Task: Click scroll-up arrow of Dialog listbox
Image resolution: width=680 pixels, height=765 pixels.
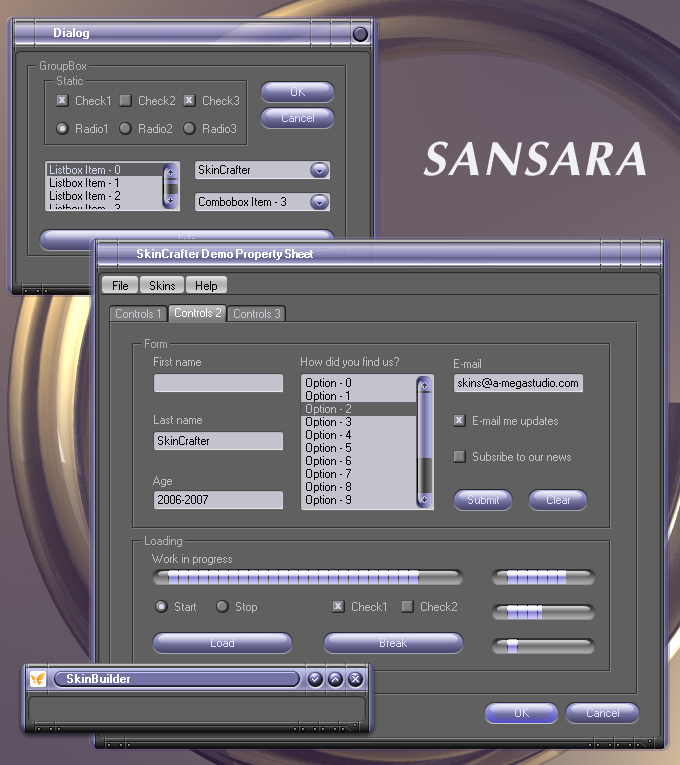Action: pos(170,172)
